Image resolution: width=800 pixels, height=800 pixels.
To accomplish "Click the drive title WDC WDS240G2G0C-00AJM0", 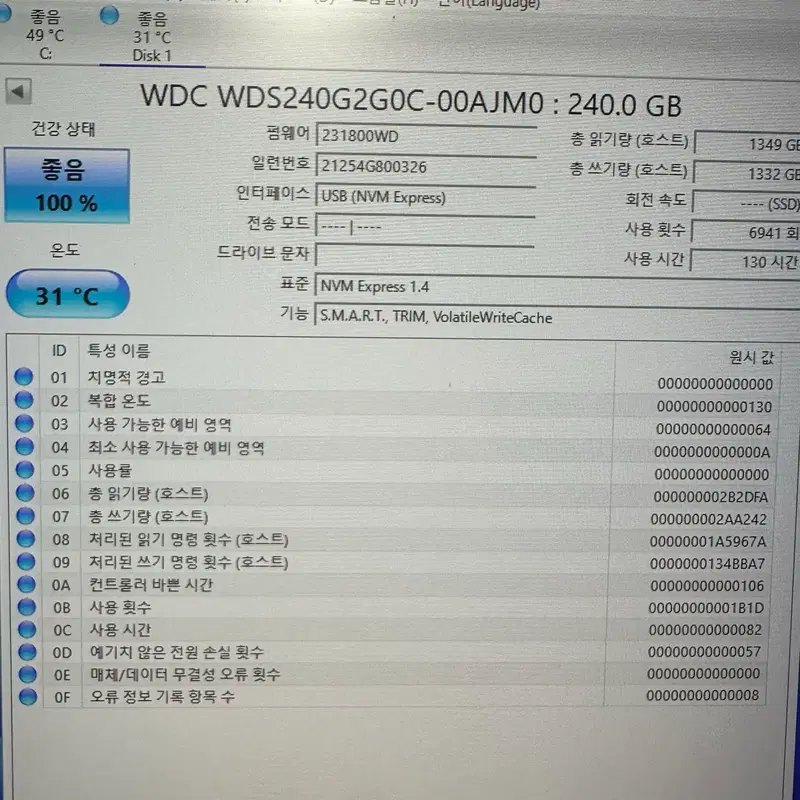I will click(342, 97).
